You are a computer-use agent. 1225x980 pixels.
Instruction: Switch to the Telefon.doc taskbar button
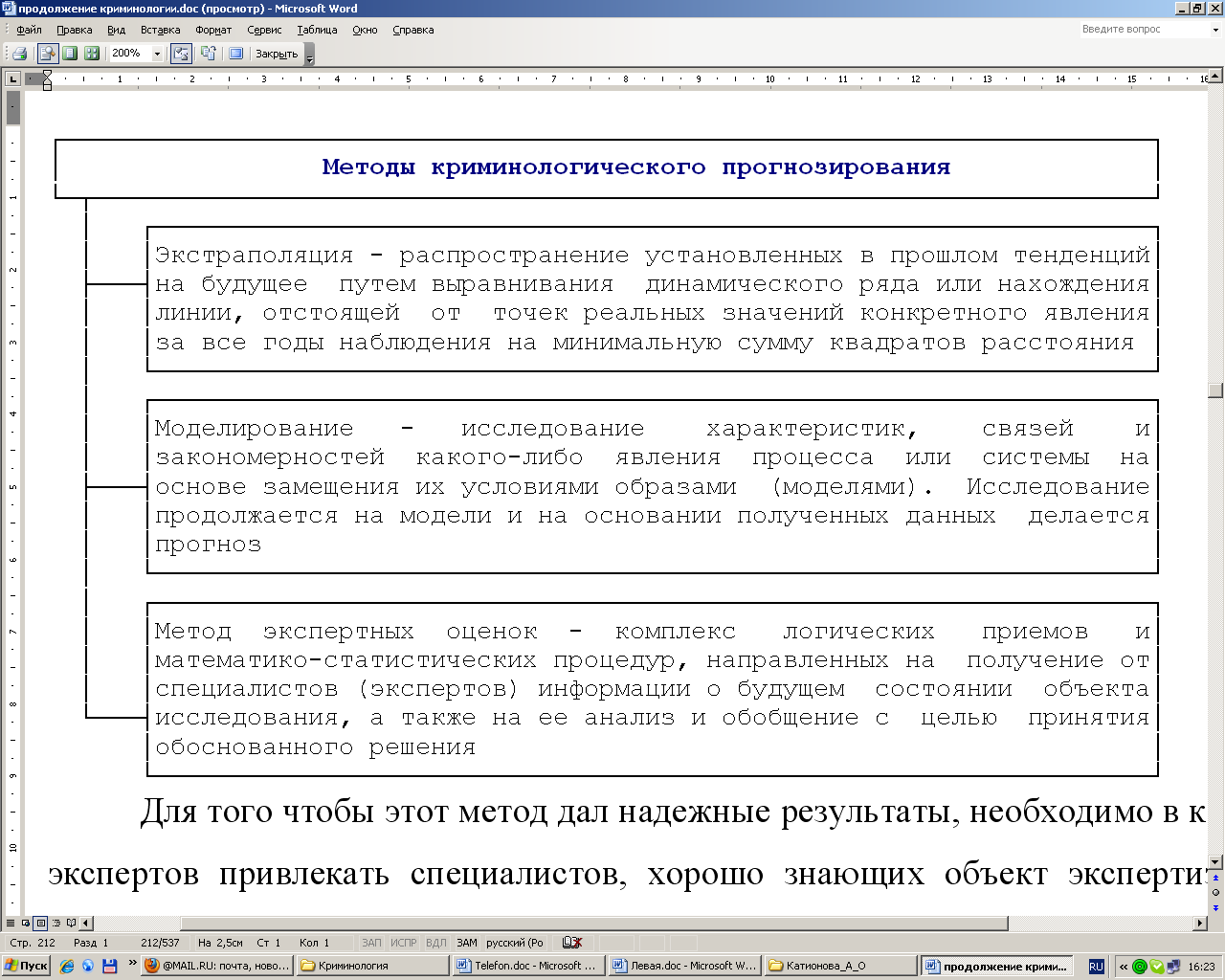[530, 966]
